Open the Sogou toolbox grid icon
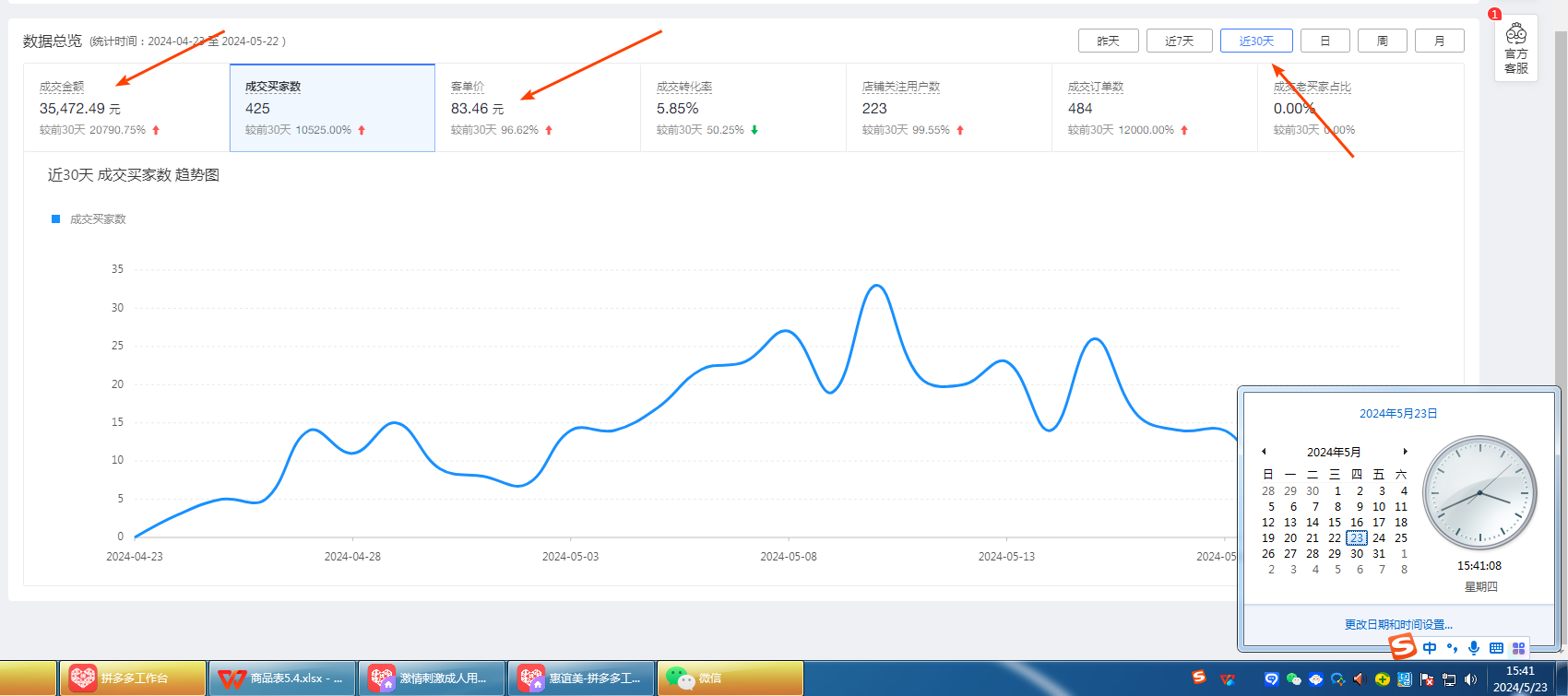The width and height of the screenshot is (1568, 696). click(x=1518, y=648)
